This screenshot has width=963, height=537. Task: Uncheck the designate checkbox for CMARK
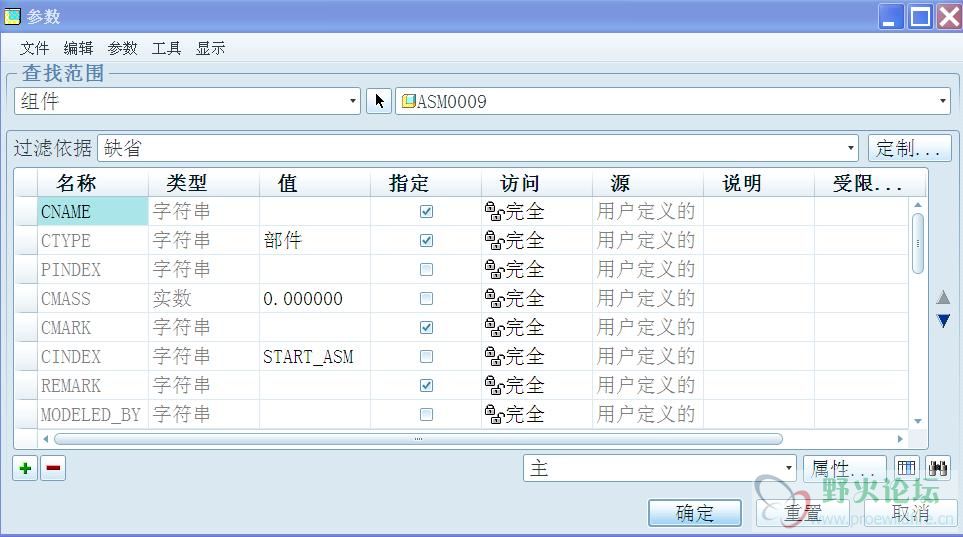coord(426,327)
